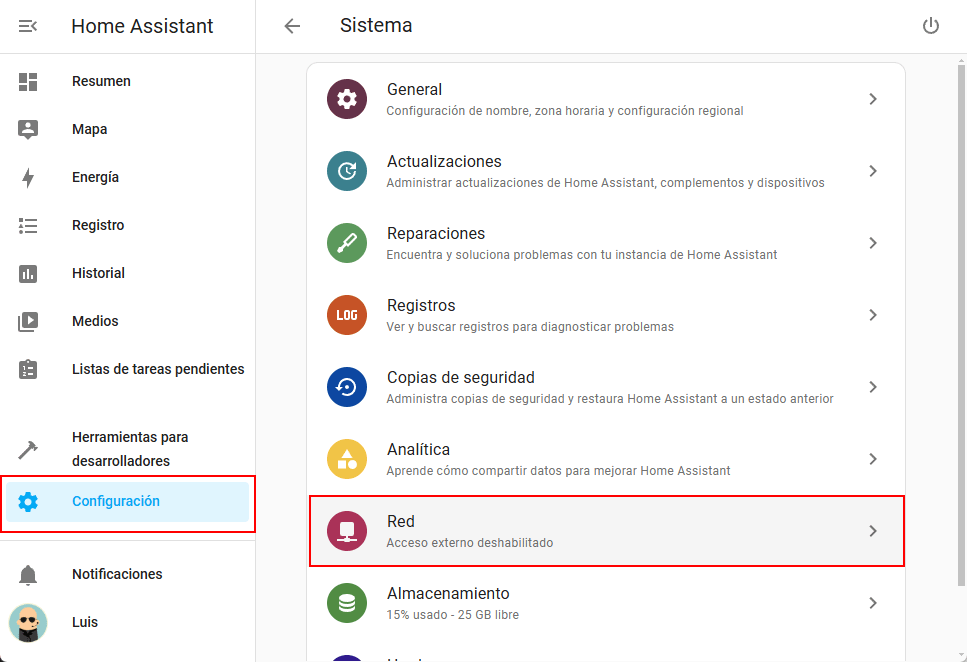Expand the Almacenamiento row chevron

click(873, 603)
